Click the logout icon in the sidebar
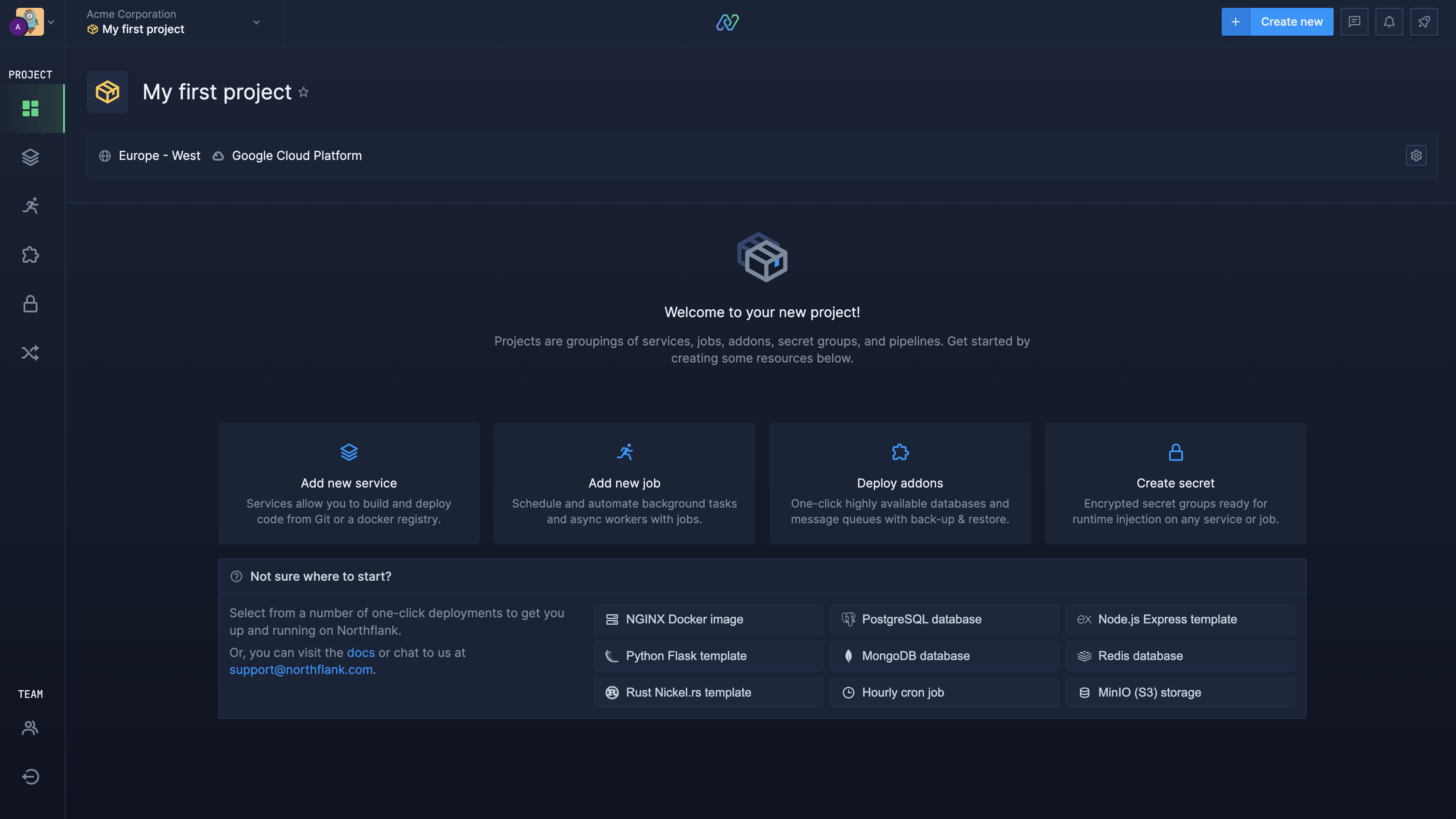Viewport: 1456px width, 819px height. (x=30, y=777)
